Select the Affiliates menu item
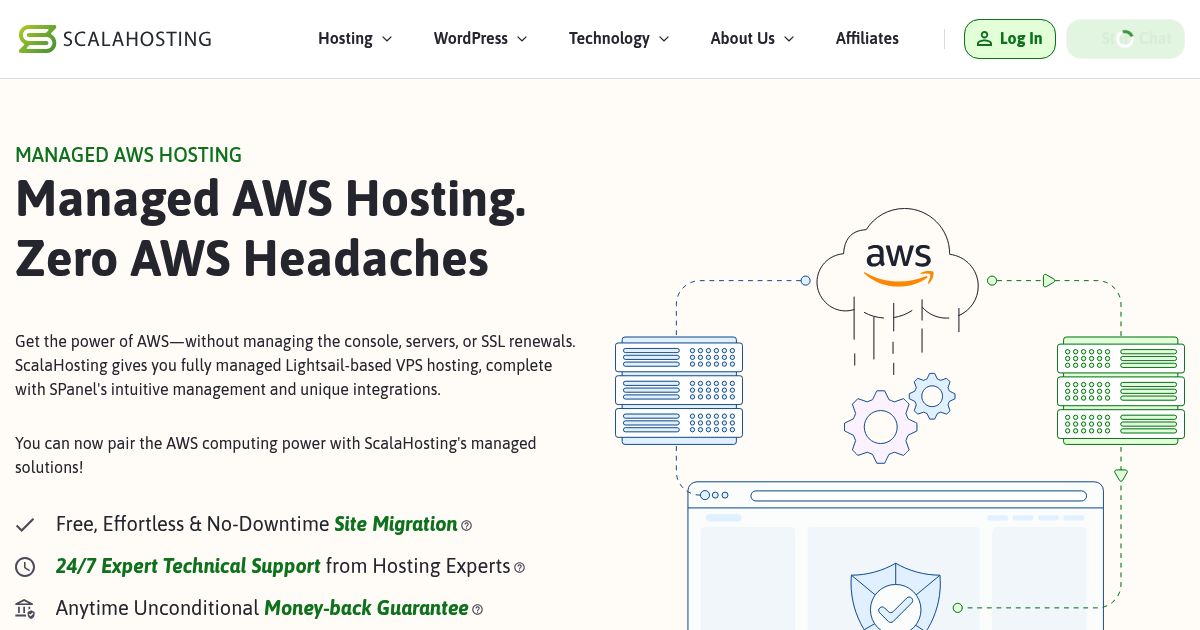This screenshot has width=1200, height=630. click(867, 38)
